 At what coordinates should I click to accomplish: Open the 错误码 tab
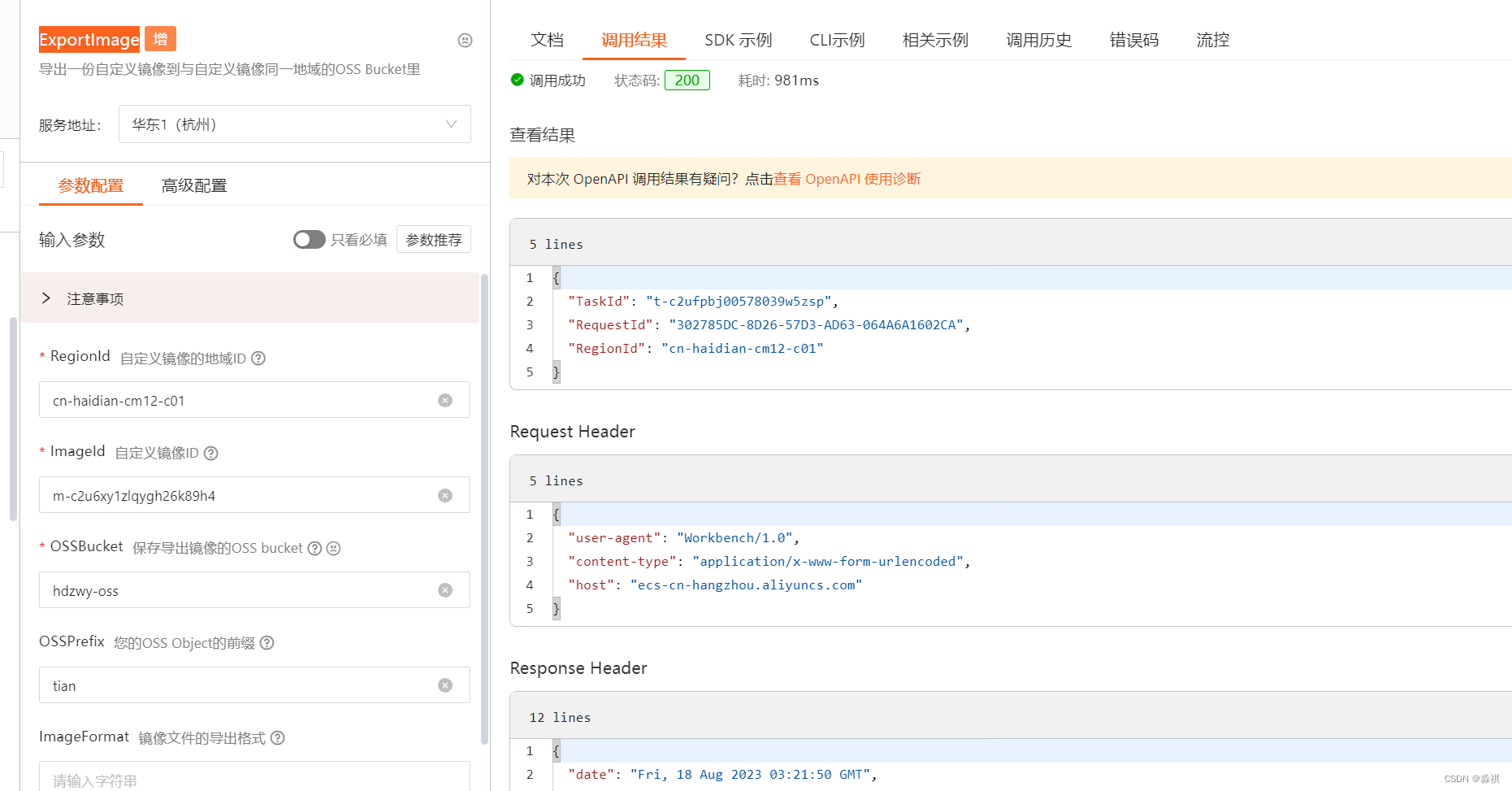click(1134, 40)
